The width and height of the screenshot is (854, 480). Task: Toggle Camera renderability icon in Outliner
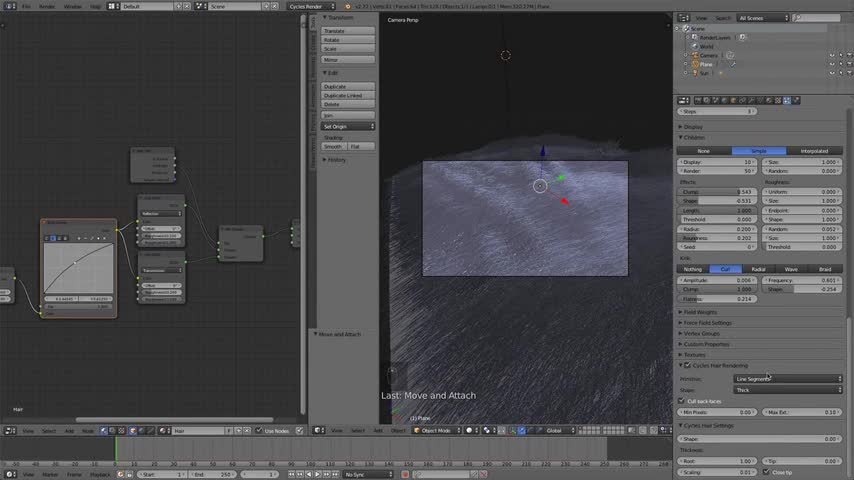(x=850, y=55)
